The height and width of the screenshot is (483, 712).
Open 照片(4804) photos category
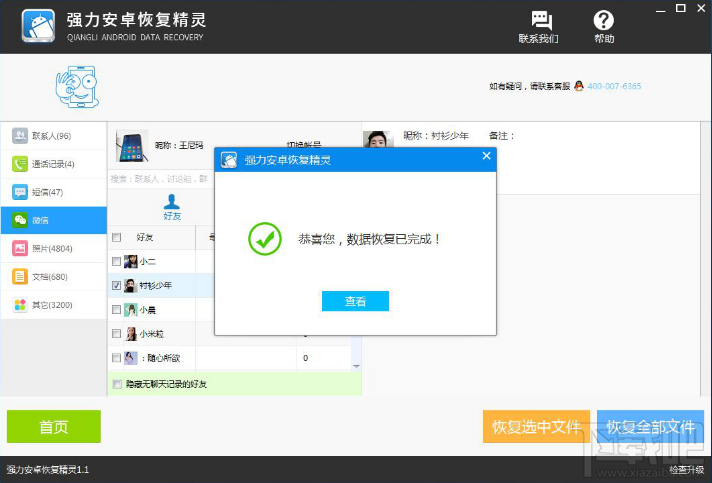[53, 248]
